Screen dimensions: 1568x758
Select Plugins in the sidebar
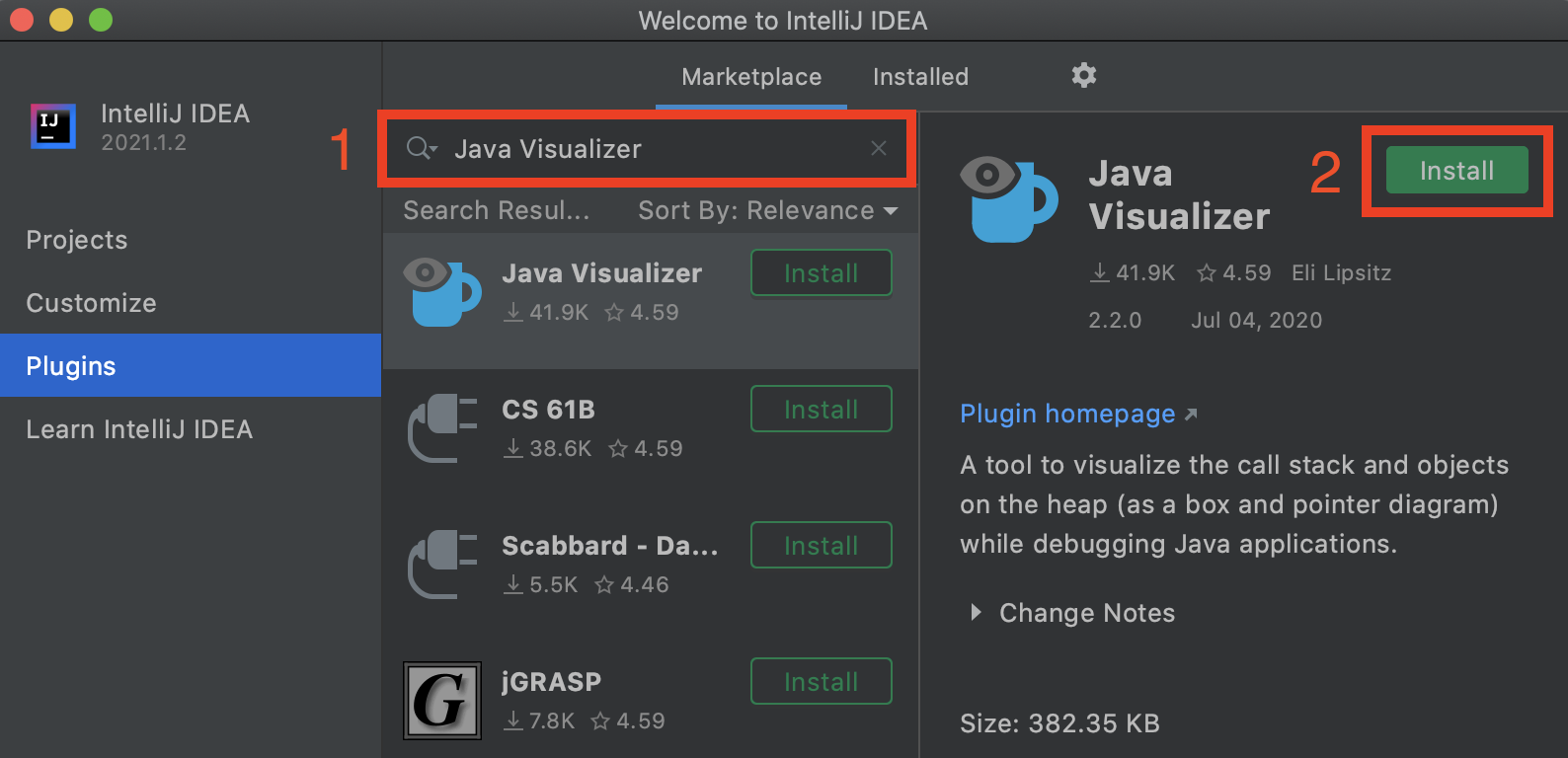coord(191,365)
